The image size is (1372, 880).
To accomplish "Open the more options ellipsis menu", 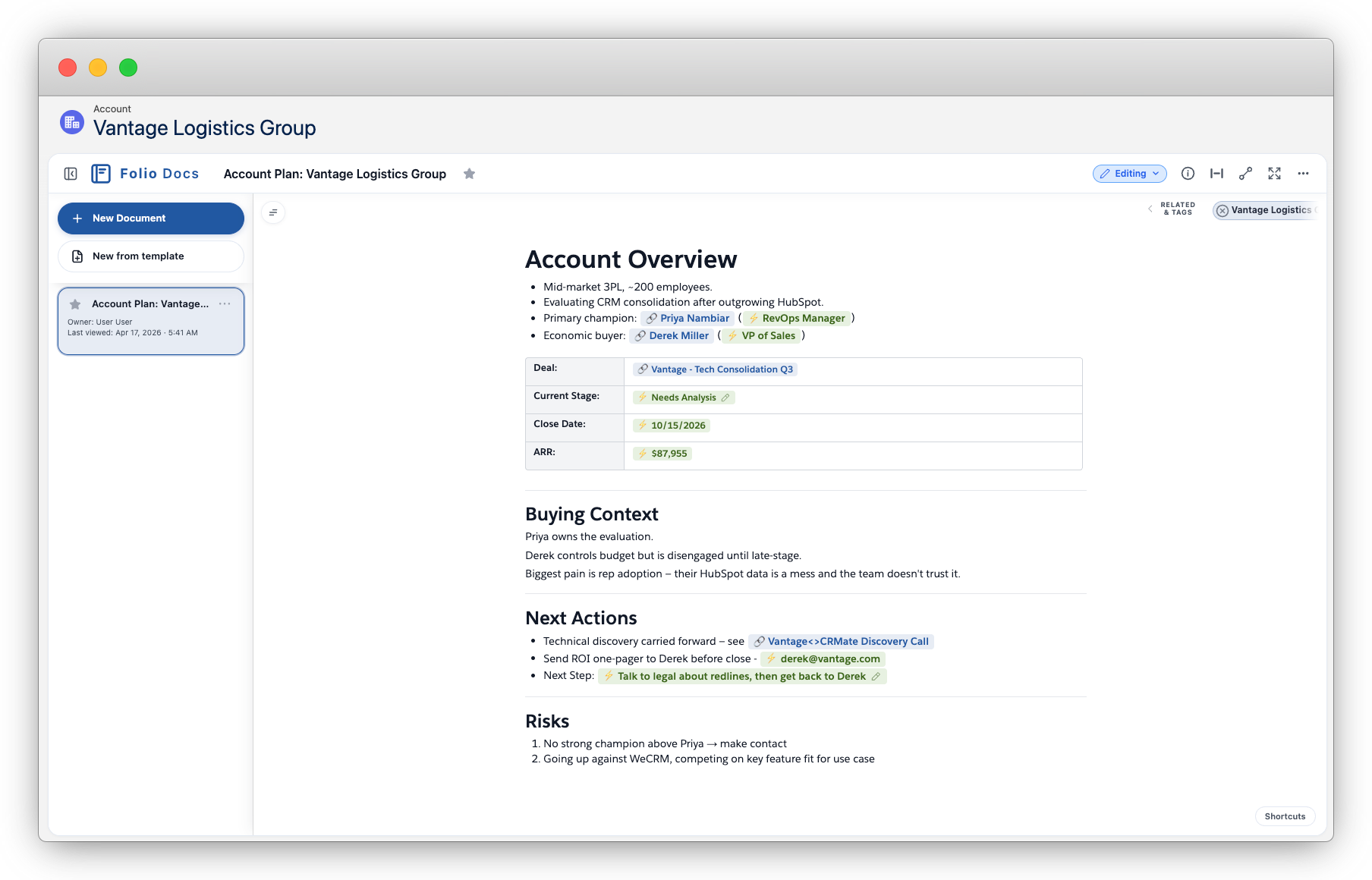I will 1303,174.
